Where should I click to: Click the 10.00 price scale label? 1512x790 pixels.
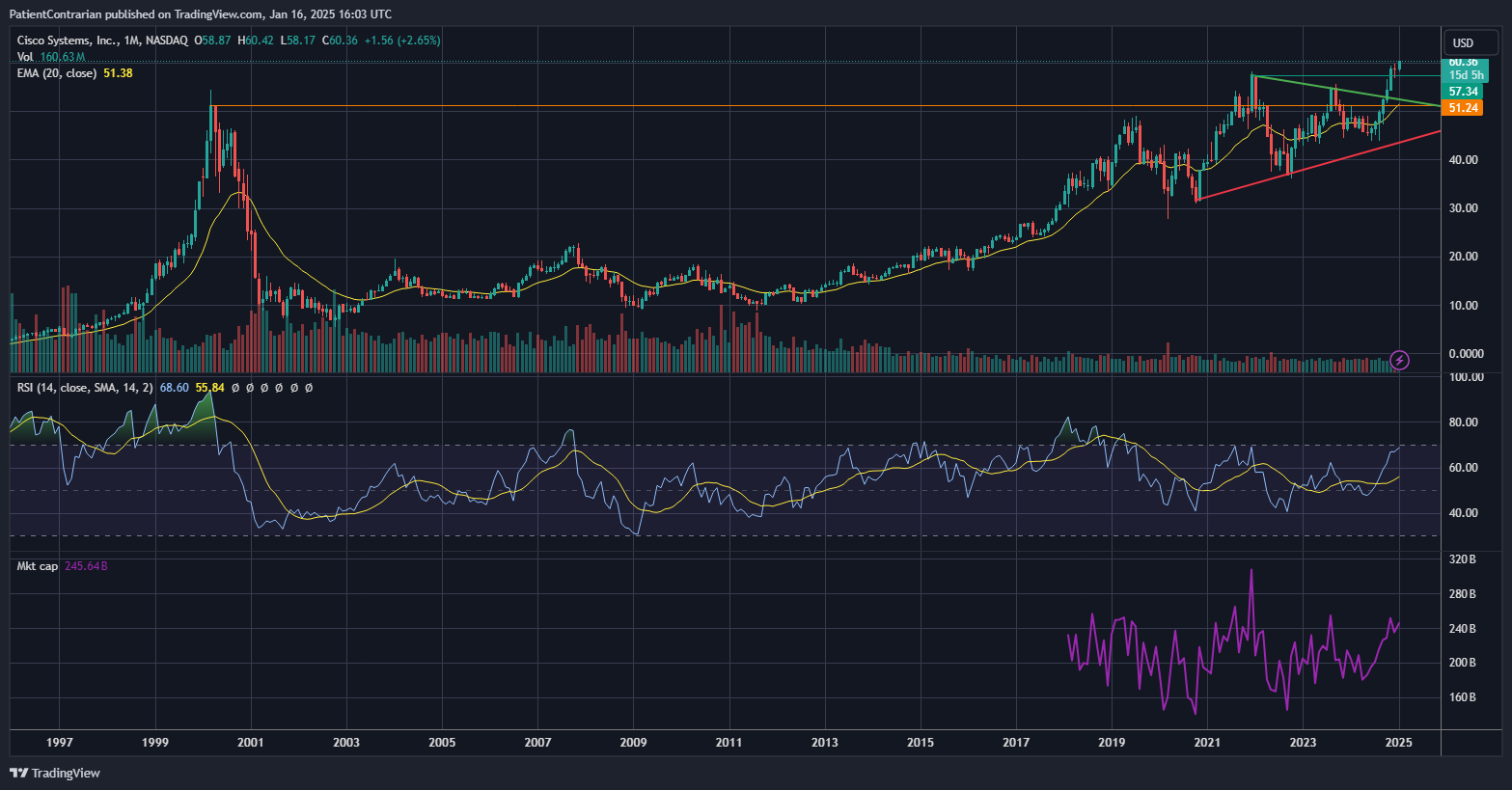(x=1464, y=306)
